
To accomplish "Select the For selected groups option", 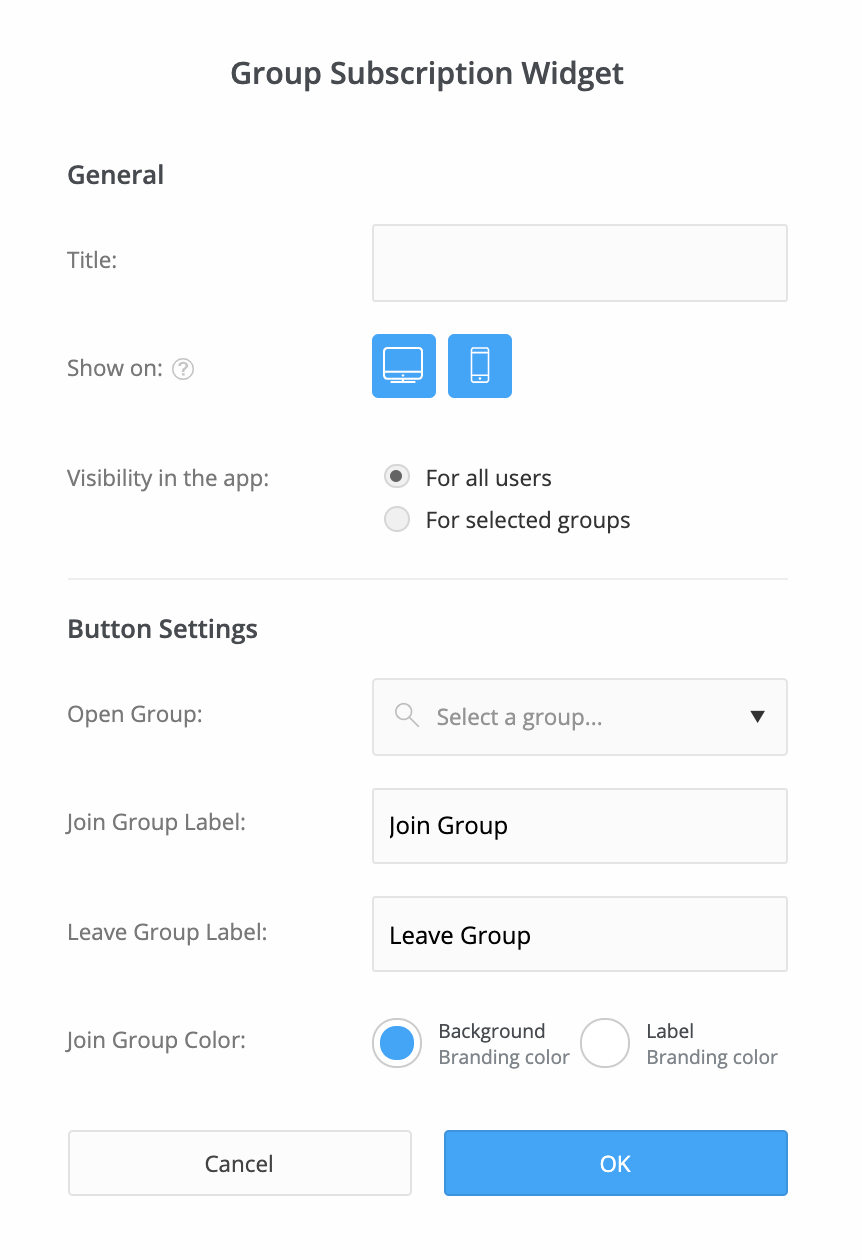I will pyautogui.click(x=397, y=520).
